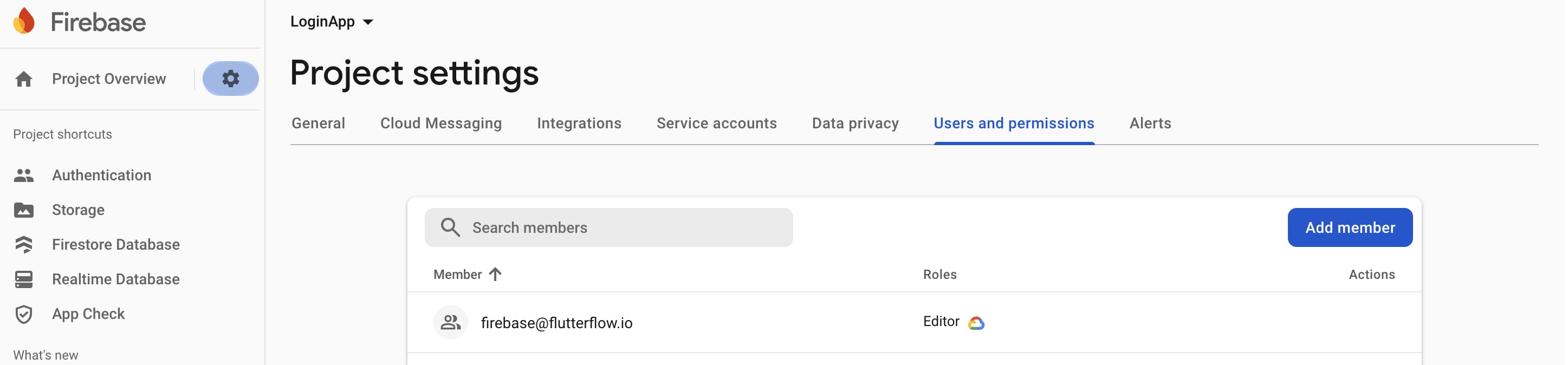1568x365 pixels.
Task: Click the Authentication people icon
Action: pyautogui.click(x=24, y=175)
